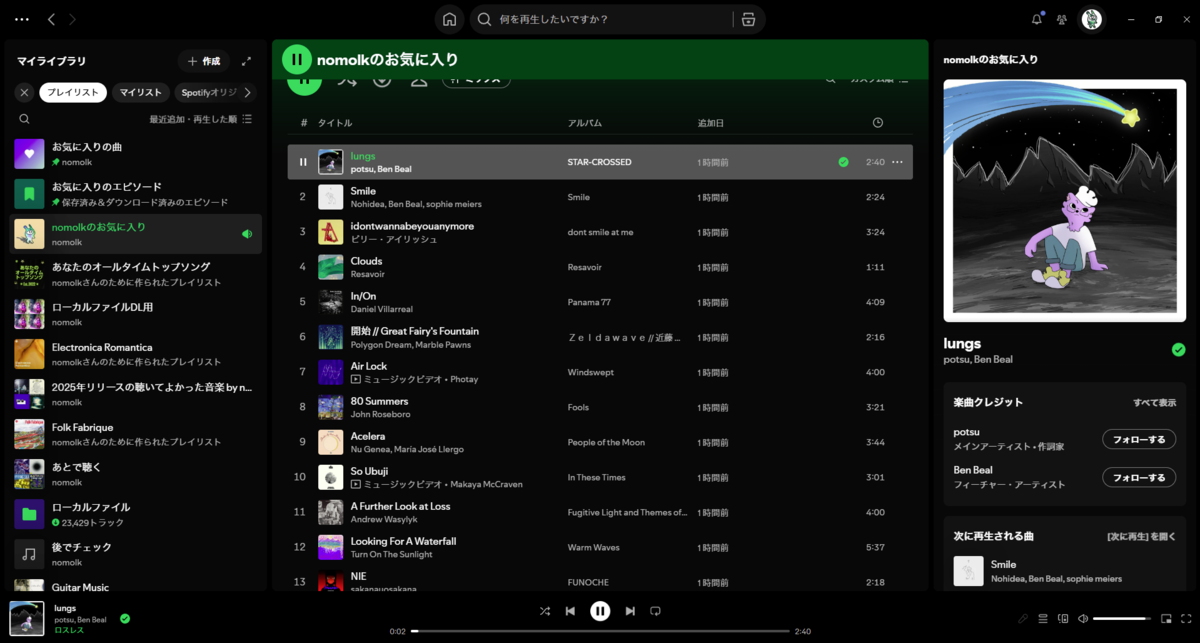Click the lungs album art in Now Playing
Screen dimensions: 1200x643
1065,200
